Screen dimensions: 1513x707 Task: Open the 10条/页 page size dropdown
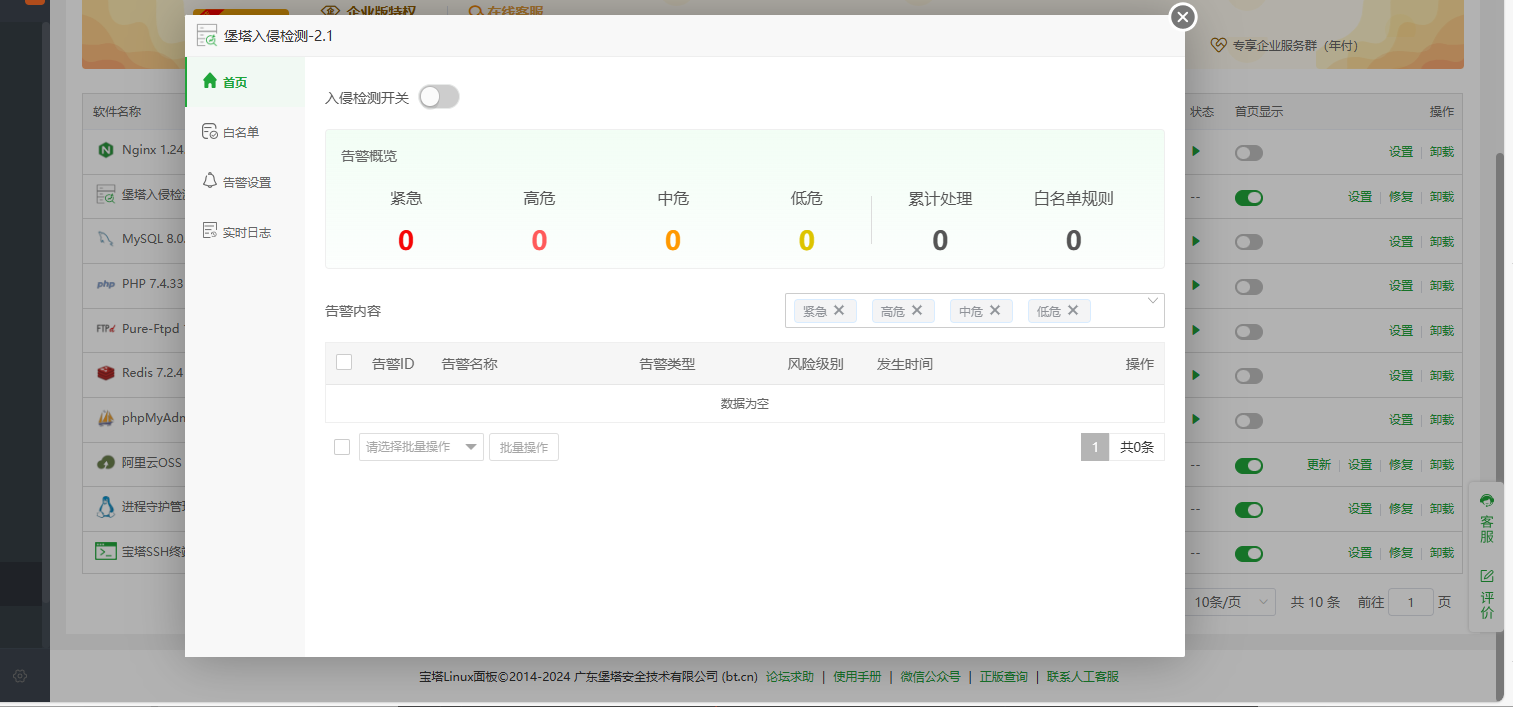[x=1231, y=602]
